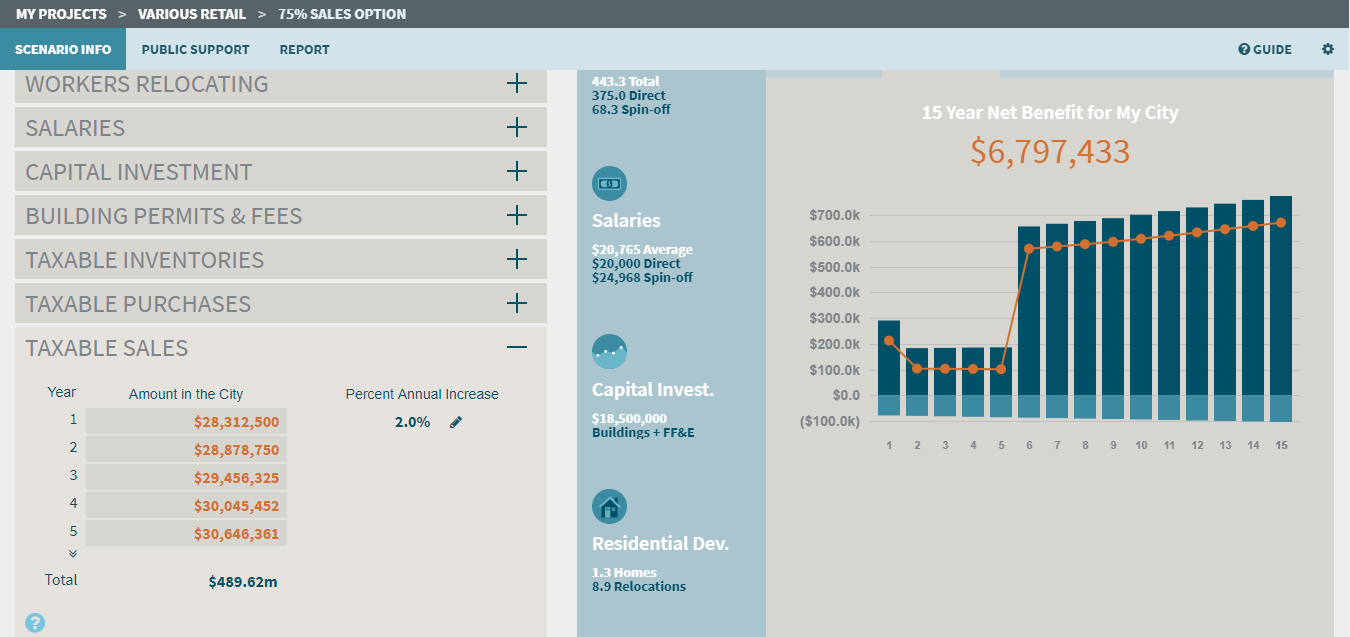Click the Capital Invest. chart icon

[609, 352]
